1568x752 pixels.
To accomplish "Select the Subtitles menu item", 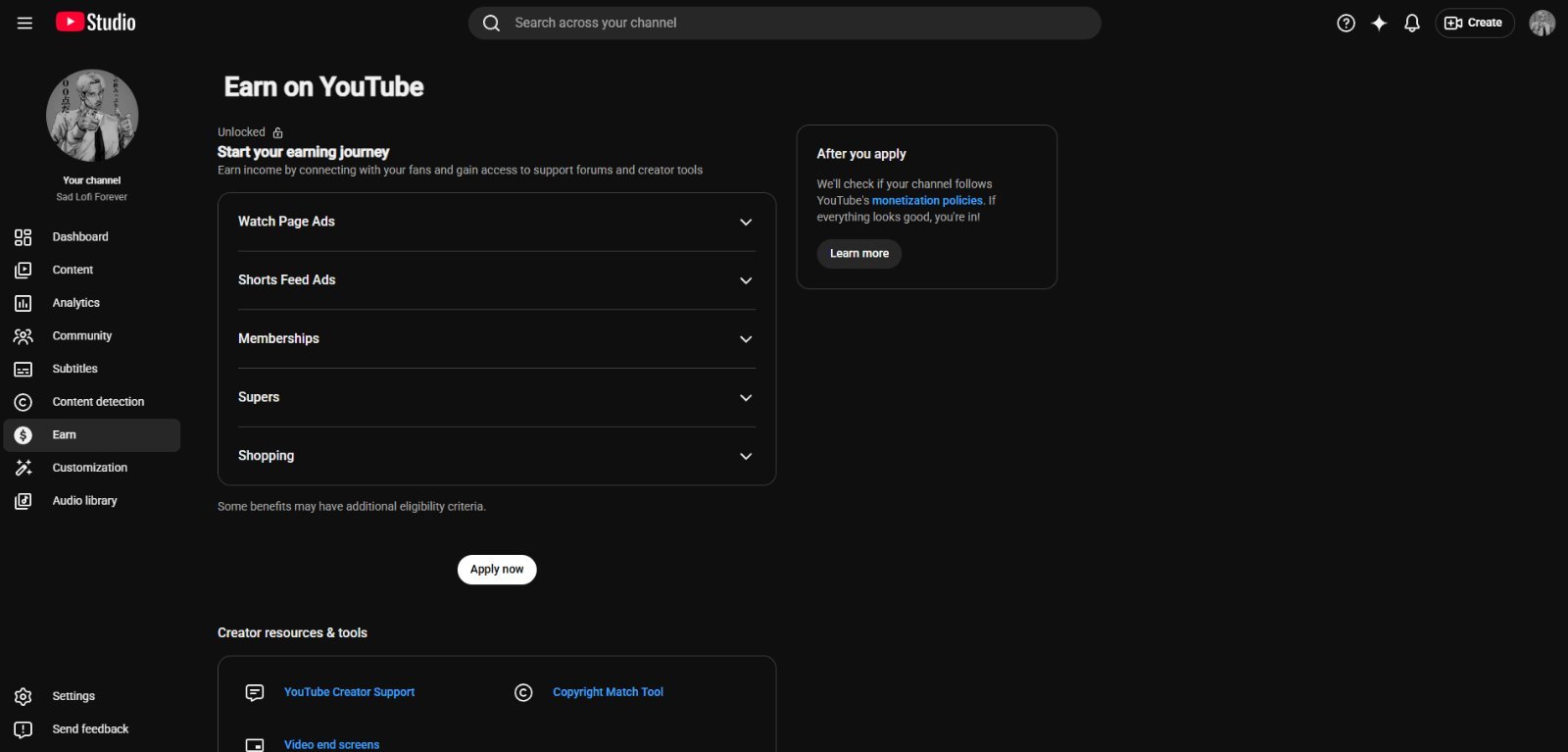I will 74,369.
